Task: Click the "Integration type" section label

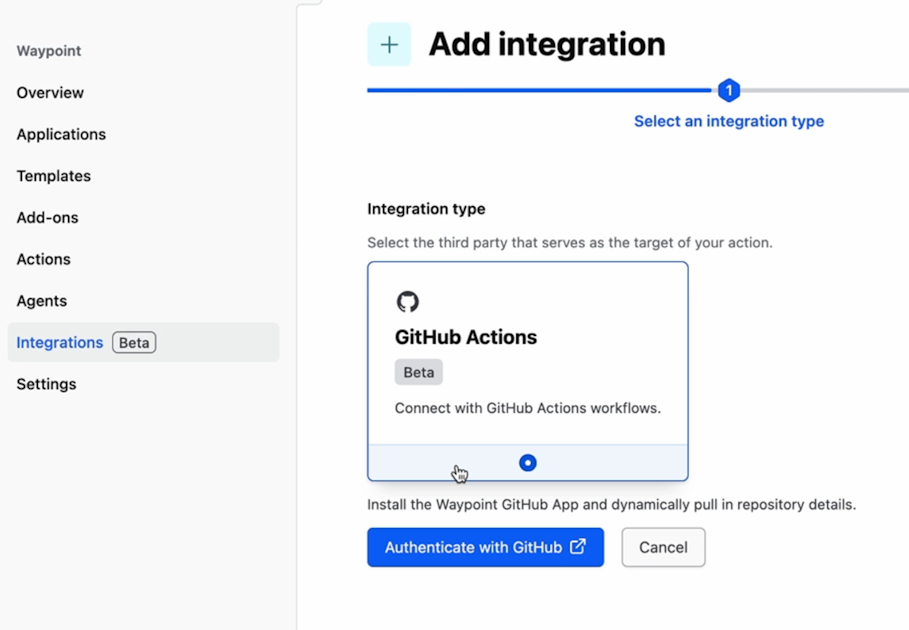Action: coord(426,209)
